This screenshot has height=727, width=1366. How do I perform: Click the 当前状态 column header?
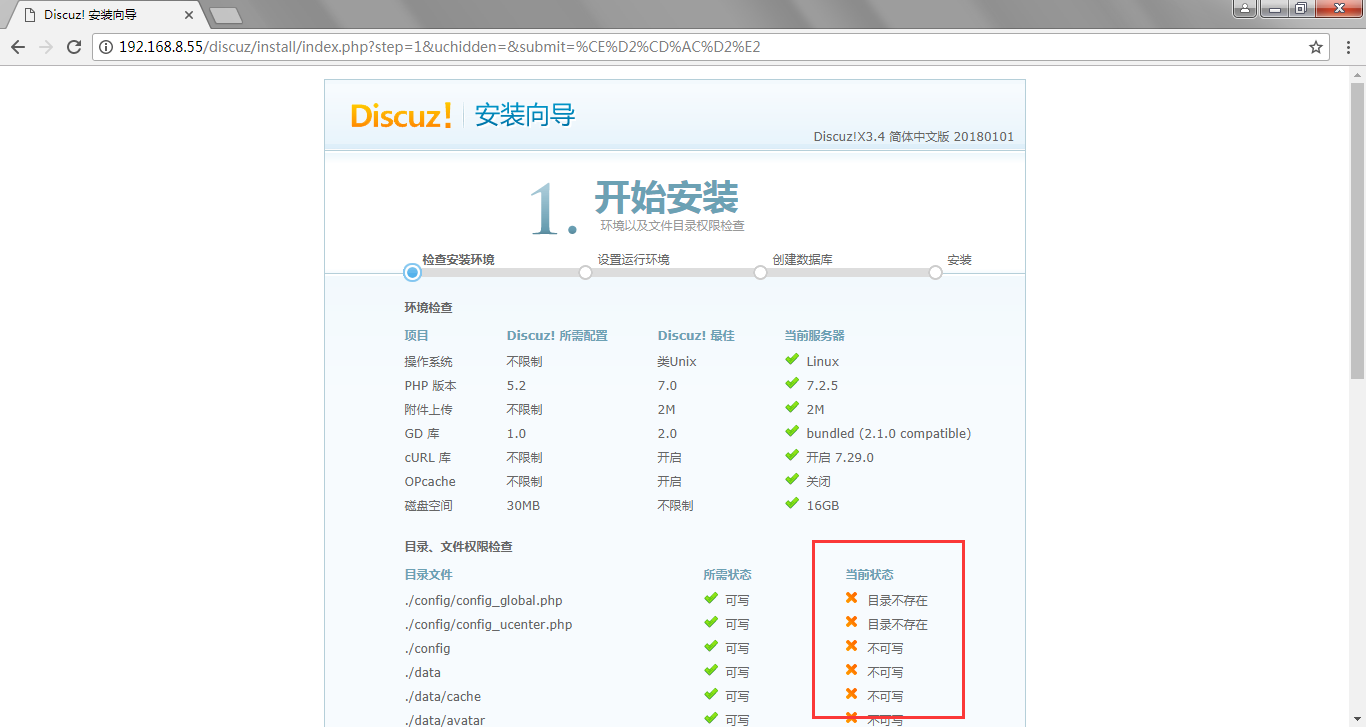point(869,575)
